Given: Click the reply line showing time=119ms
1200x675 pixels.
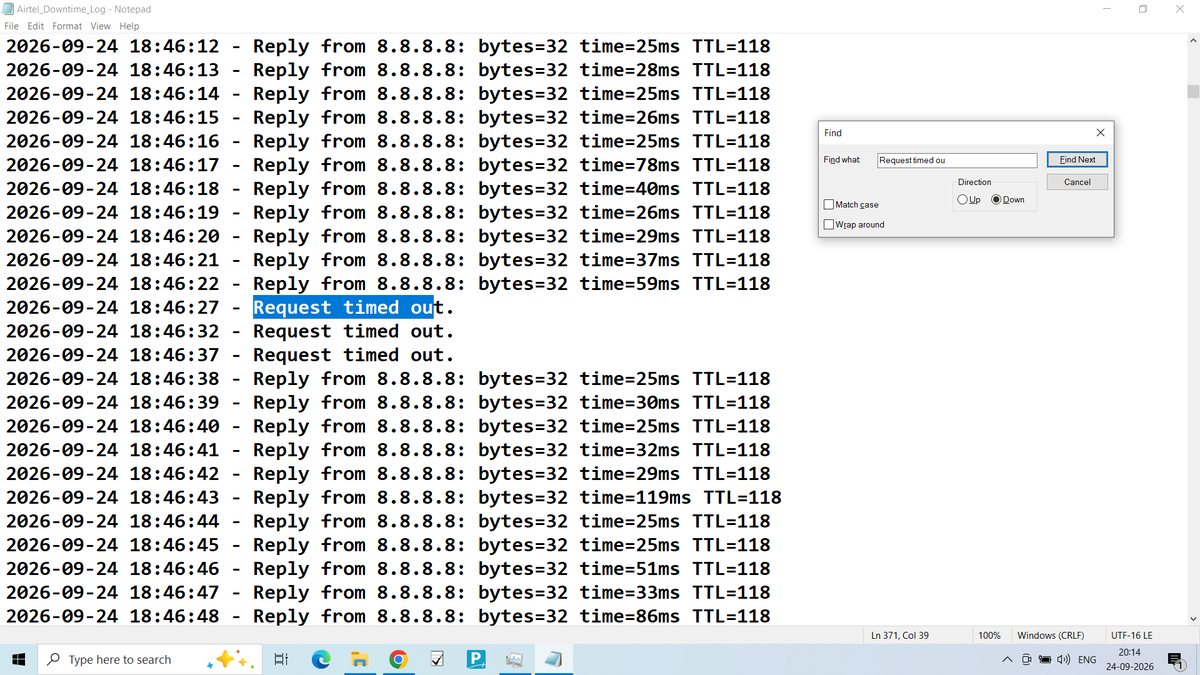Looking at the screenshot, I should point(394,498).
